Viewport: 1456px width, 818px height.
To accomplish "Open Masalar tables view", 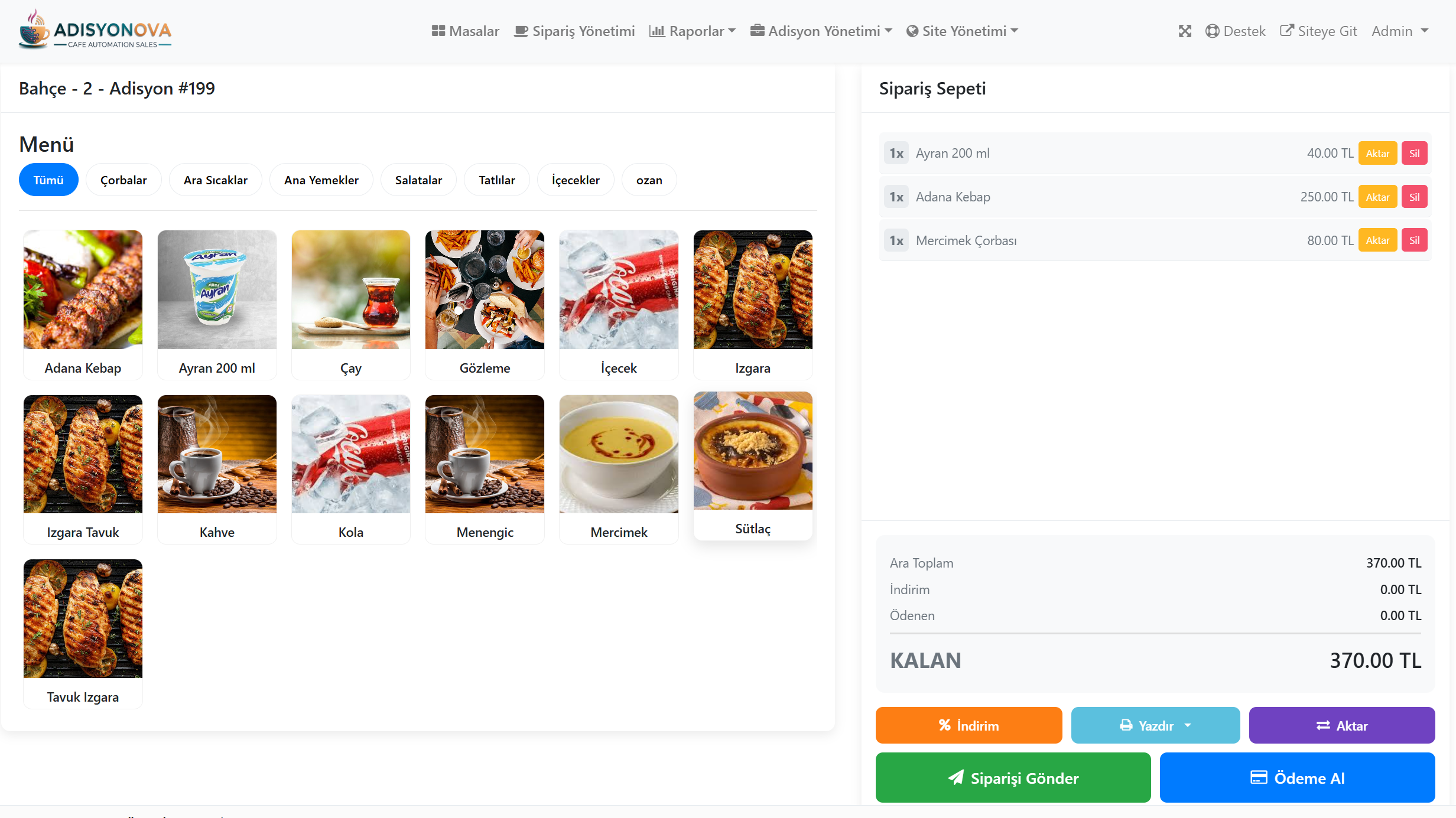I will [466, 31].
